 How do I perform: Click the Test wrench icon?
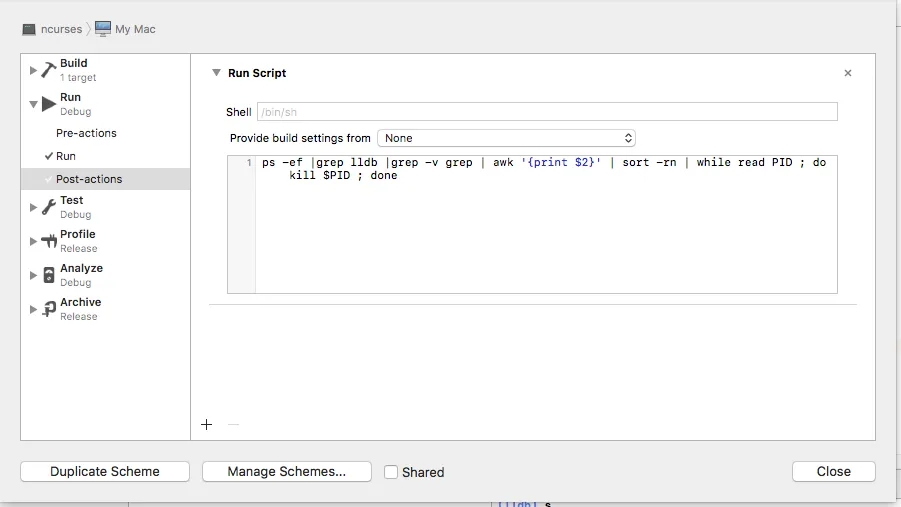(49, 207)
